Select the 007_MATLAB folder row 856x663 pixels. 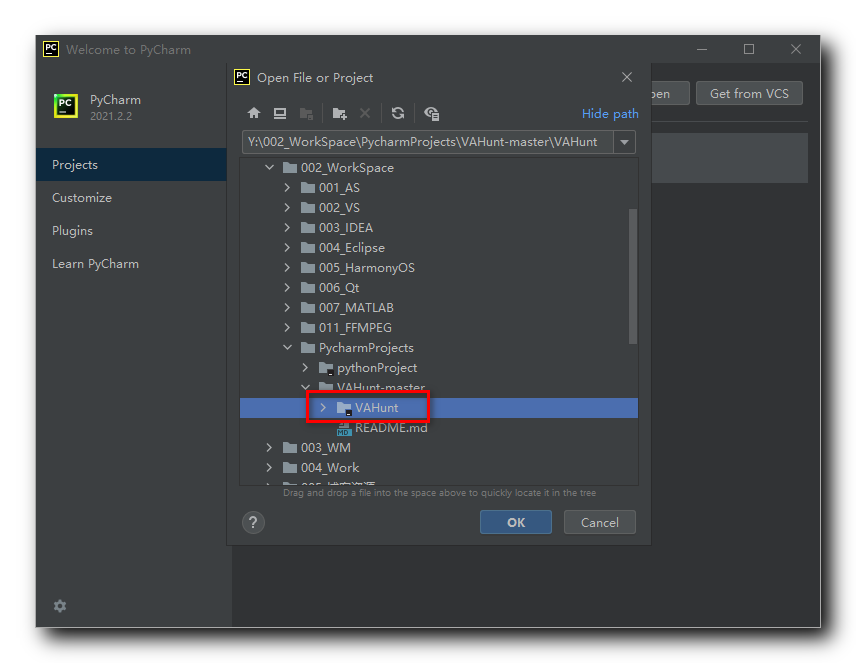tap(439, 307)
